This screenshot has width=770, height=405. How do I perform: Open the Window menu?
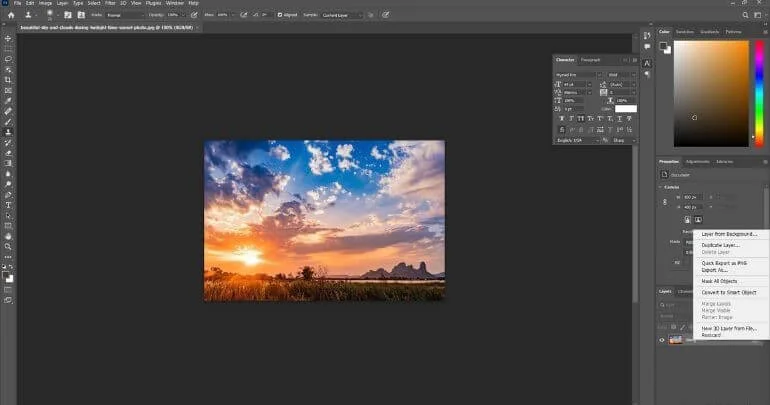(x=175, y=3)
